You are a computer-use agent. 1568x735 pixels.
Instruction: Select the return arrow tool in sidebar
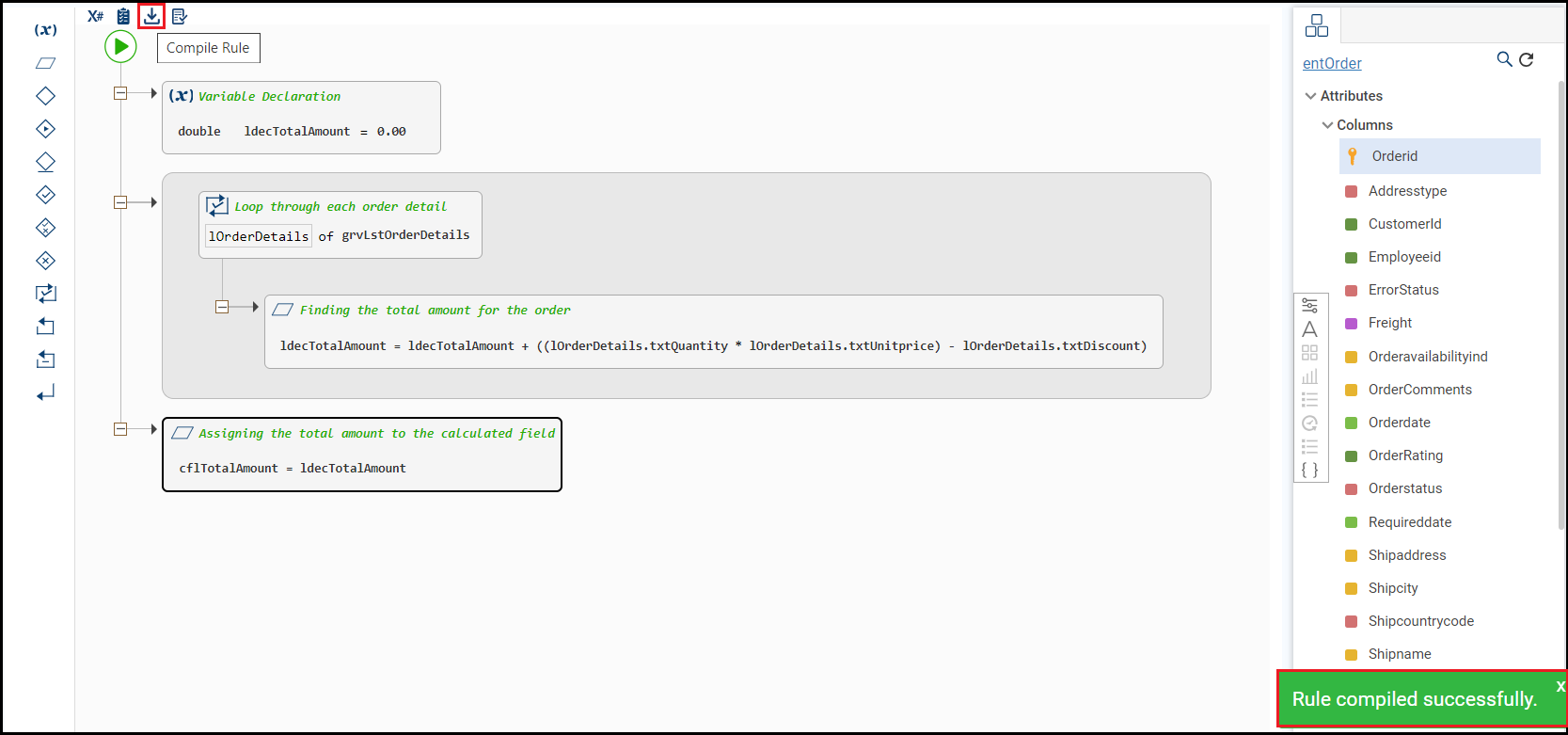tap(45, 392)
